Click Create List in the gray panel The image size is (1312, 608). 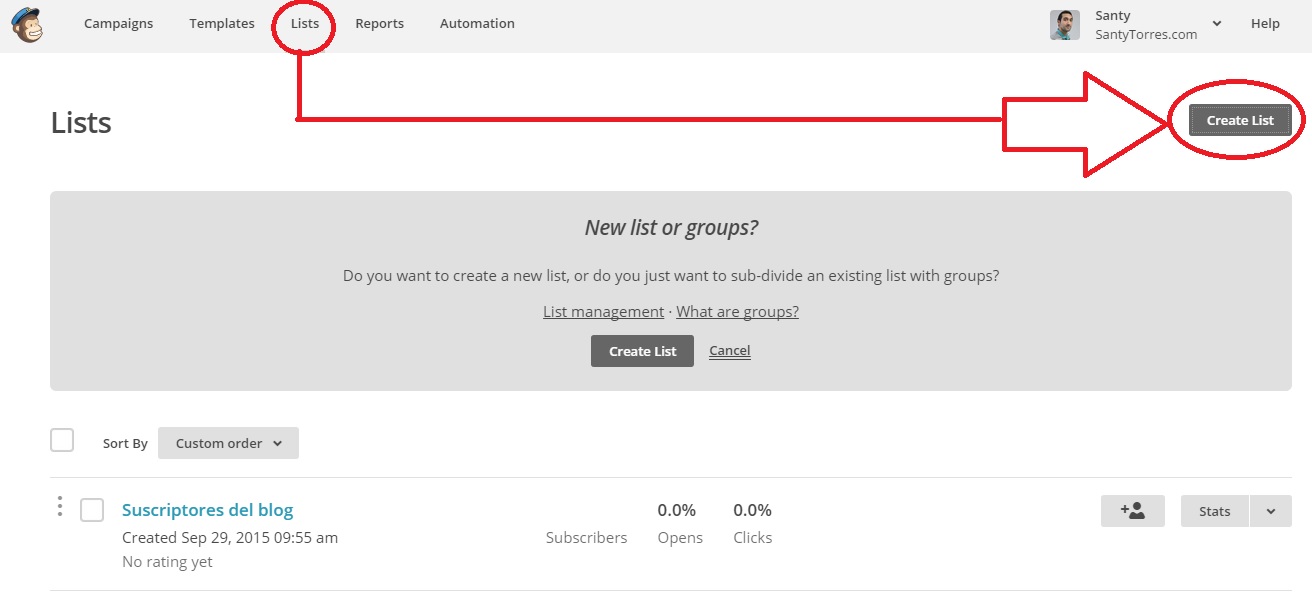pos(642,351)
